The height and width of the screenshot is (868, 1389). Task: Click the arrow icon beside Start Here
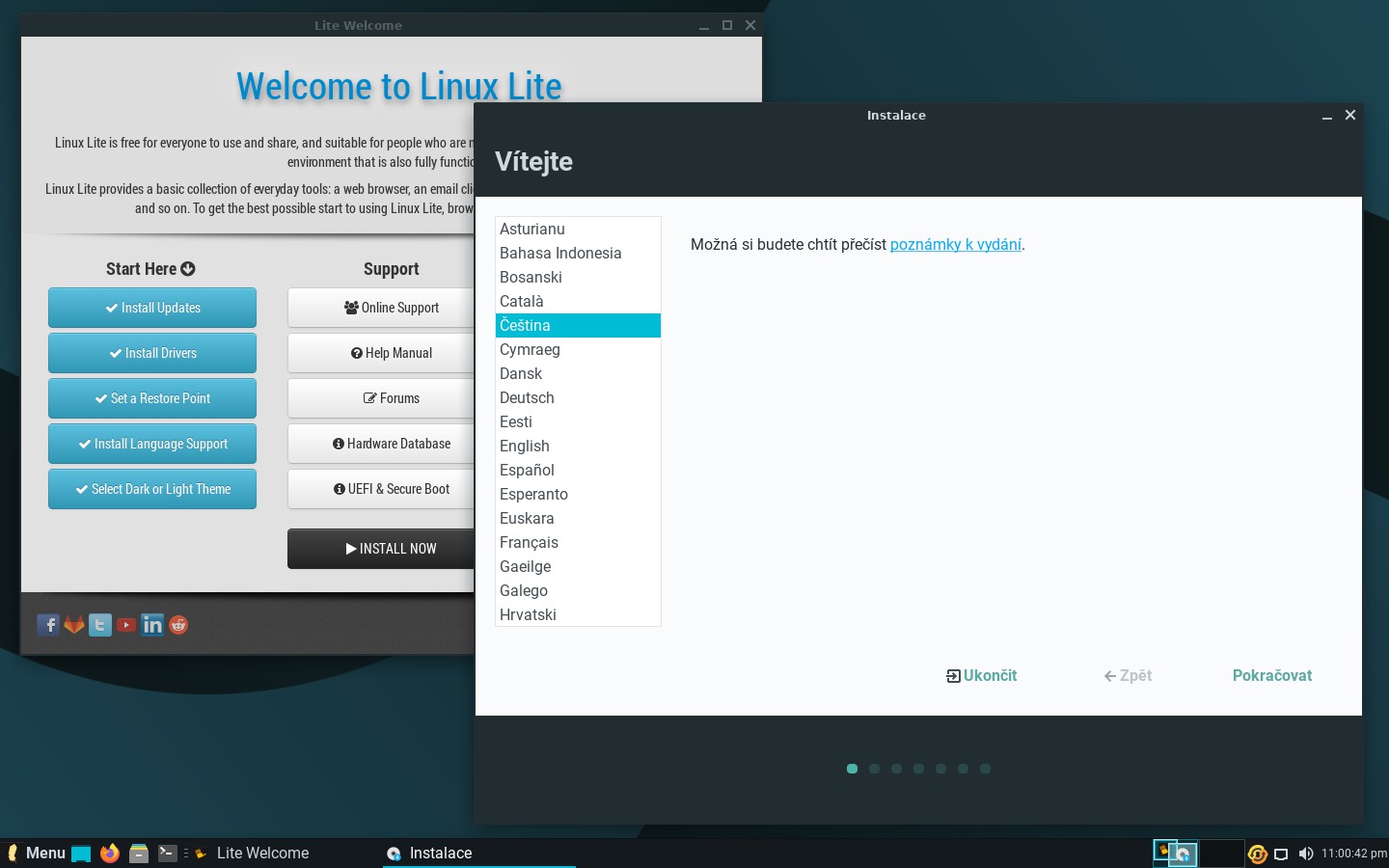pyautogui.click(x=188, y=269)
